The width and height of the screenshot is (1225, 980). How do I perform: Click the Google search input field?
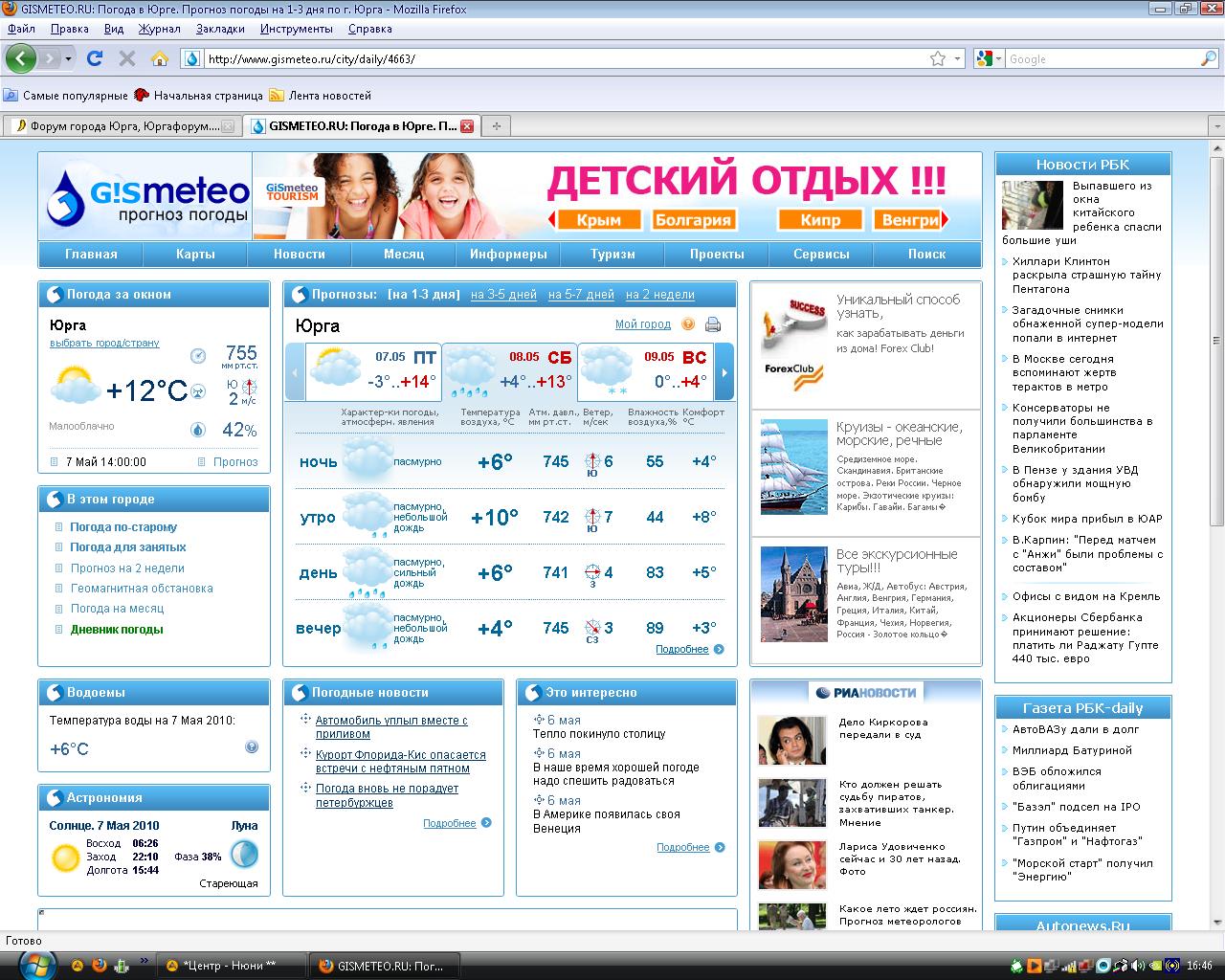[1101, 59]
